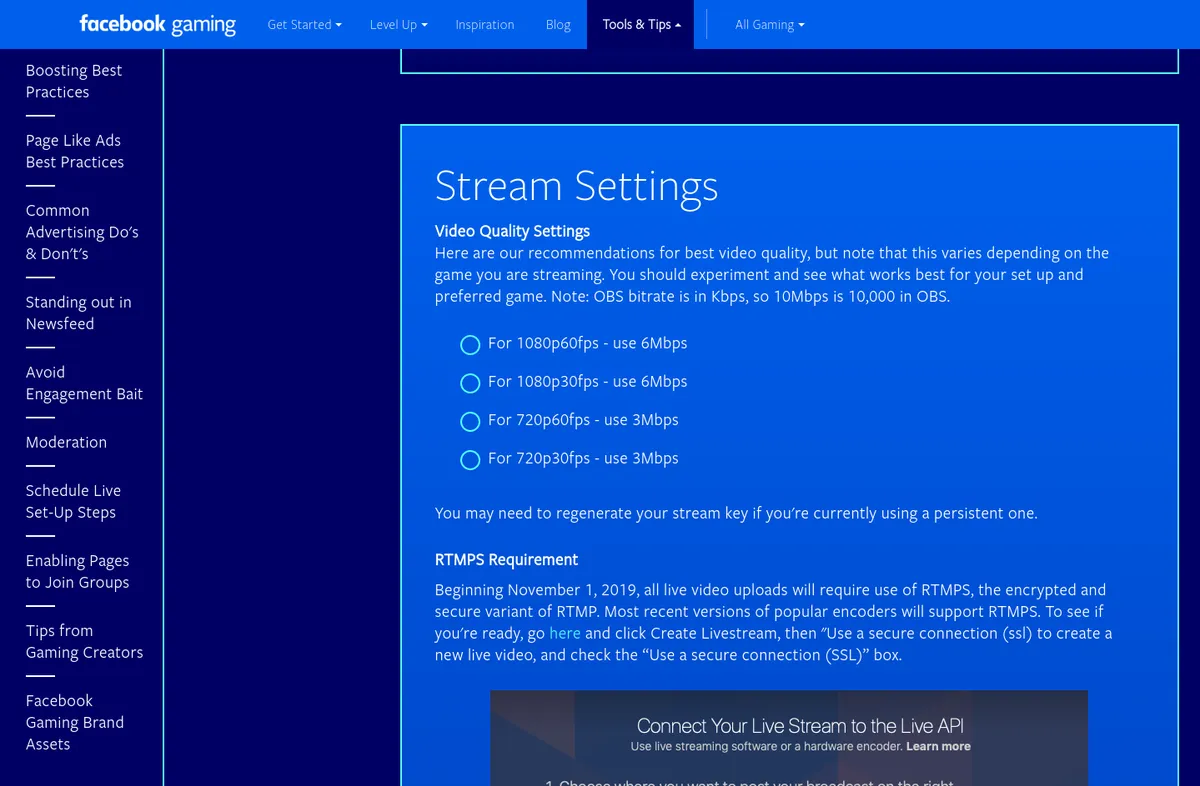Click the 'here' link in RTMPS paragraph
1200x786 pixels.
pyautogui.click(x=564, y=633)
